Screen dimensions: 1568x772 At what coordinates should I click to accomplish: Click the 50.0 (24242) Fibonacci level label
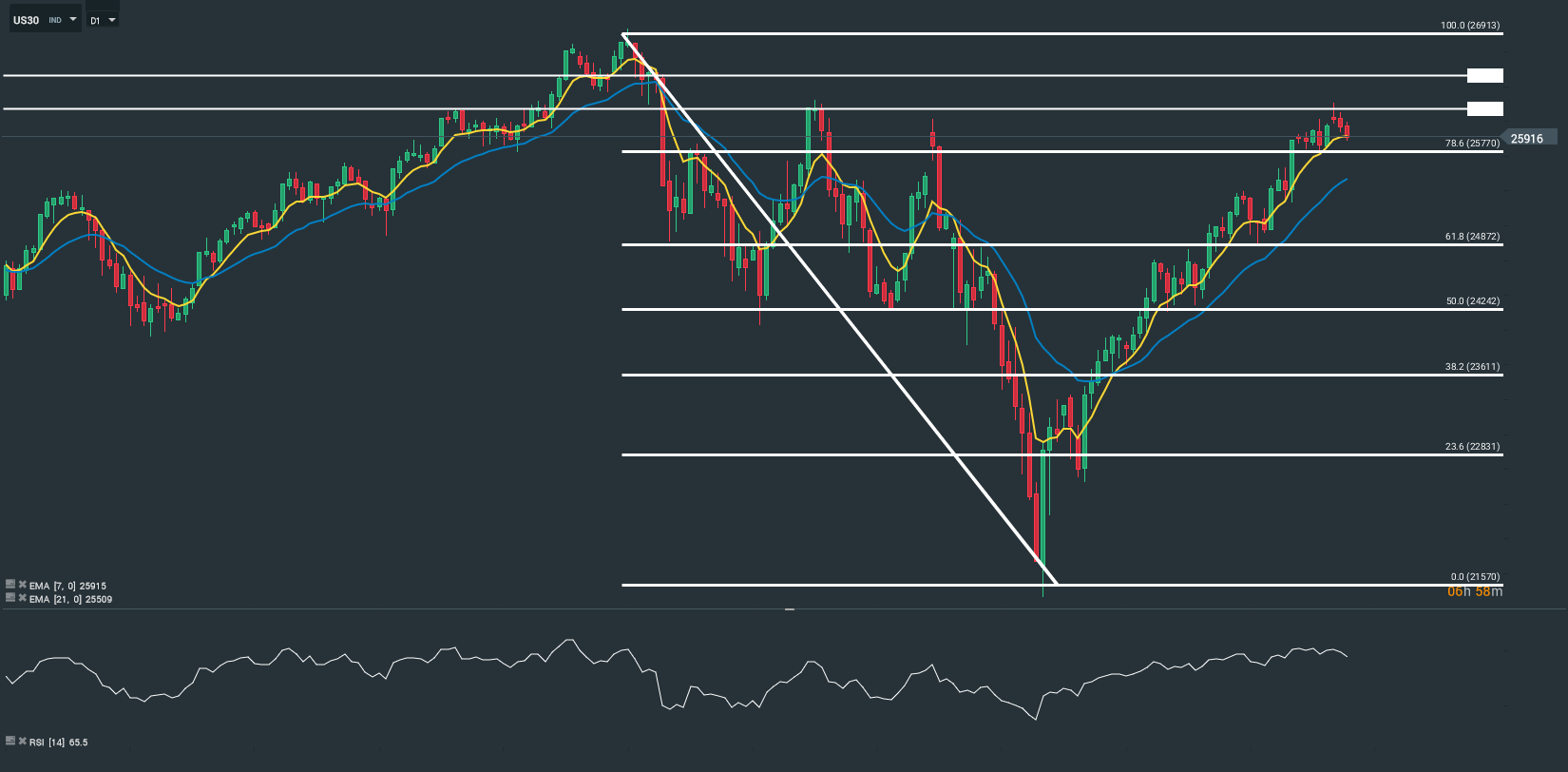[1473, 301]
